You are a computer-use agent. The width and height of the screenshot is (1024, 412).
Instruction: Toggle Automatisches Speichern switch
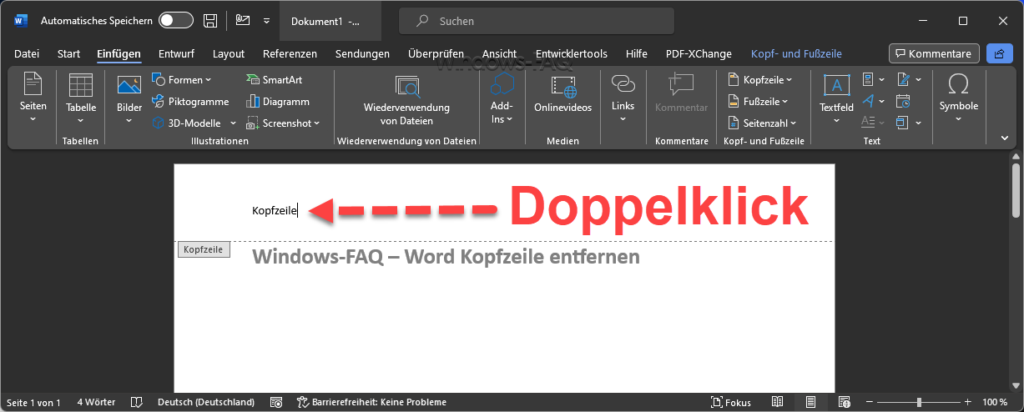tap(176, 21)
